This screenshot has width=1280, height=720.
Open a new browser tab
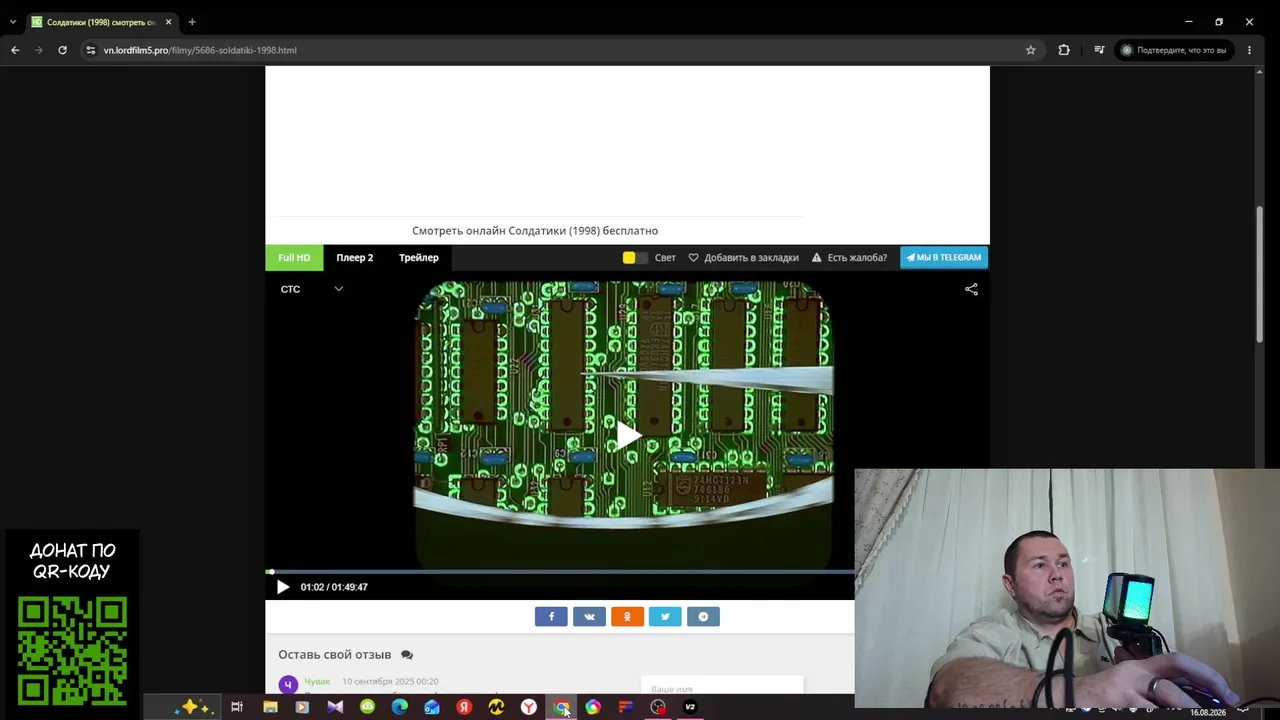192,22
